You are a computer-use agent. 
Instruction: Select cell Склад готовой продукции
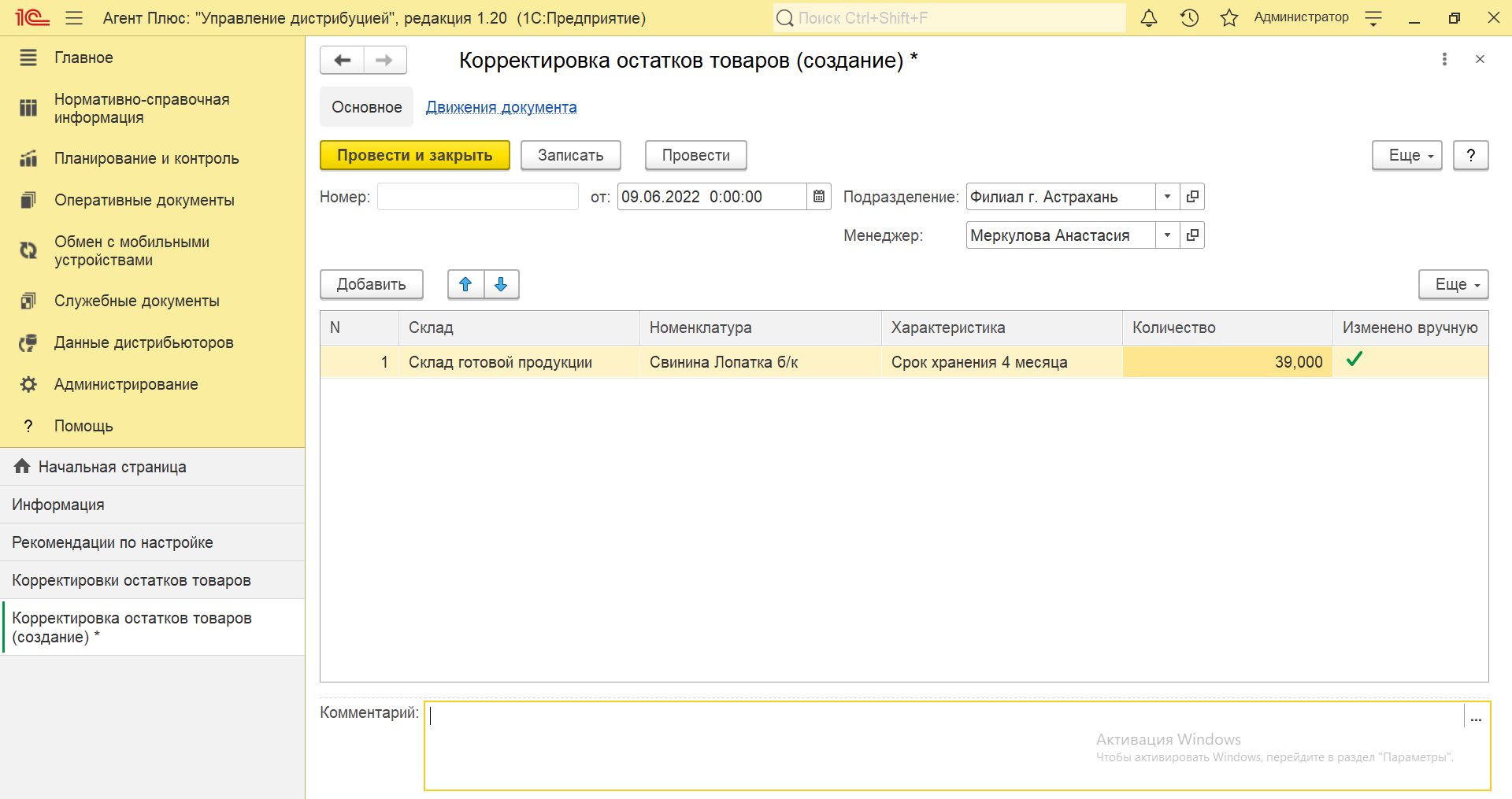tap(519, 362)
